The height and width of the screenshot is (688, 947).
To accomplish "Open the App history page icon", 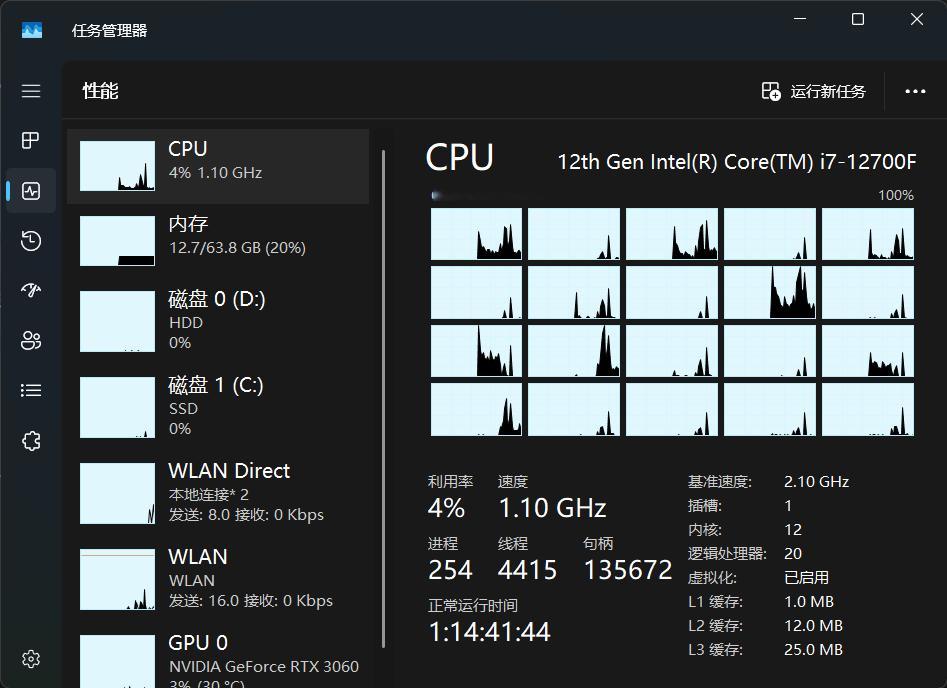I will (31, 241).
